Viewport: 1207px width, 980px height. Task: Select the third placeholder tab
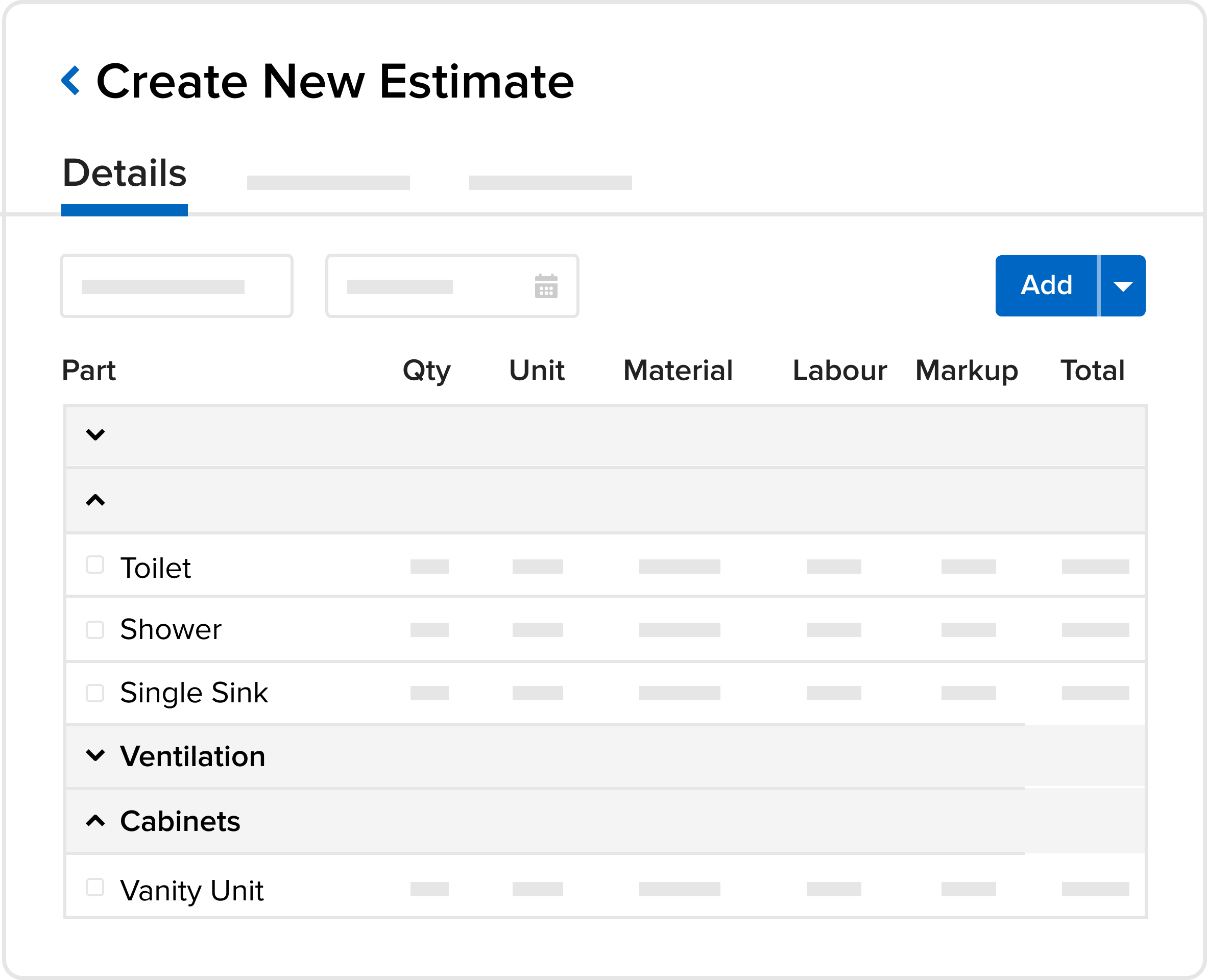pyautogui.click(x=550, y=182)
